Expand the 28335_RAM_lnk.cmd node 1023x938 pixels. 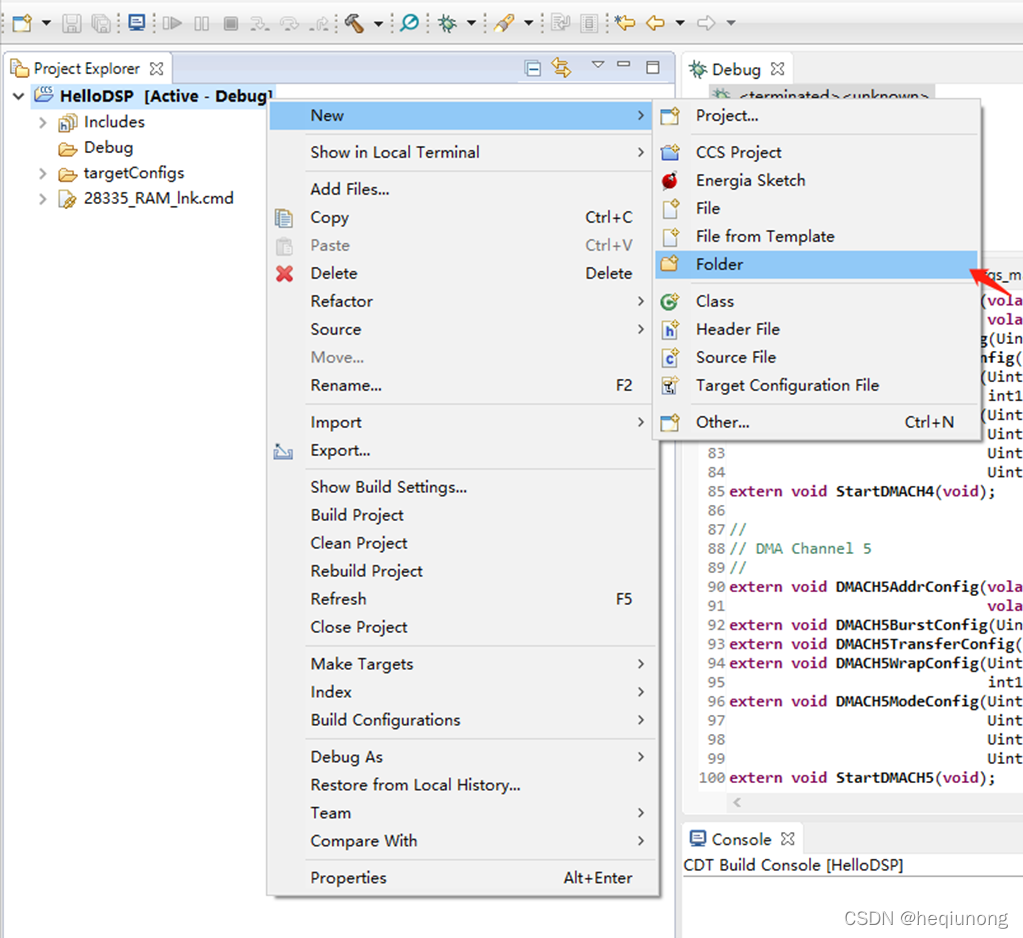coord(42,199)
